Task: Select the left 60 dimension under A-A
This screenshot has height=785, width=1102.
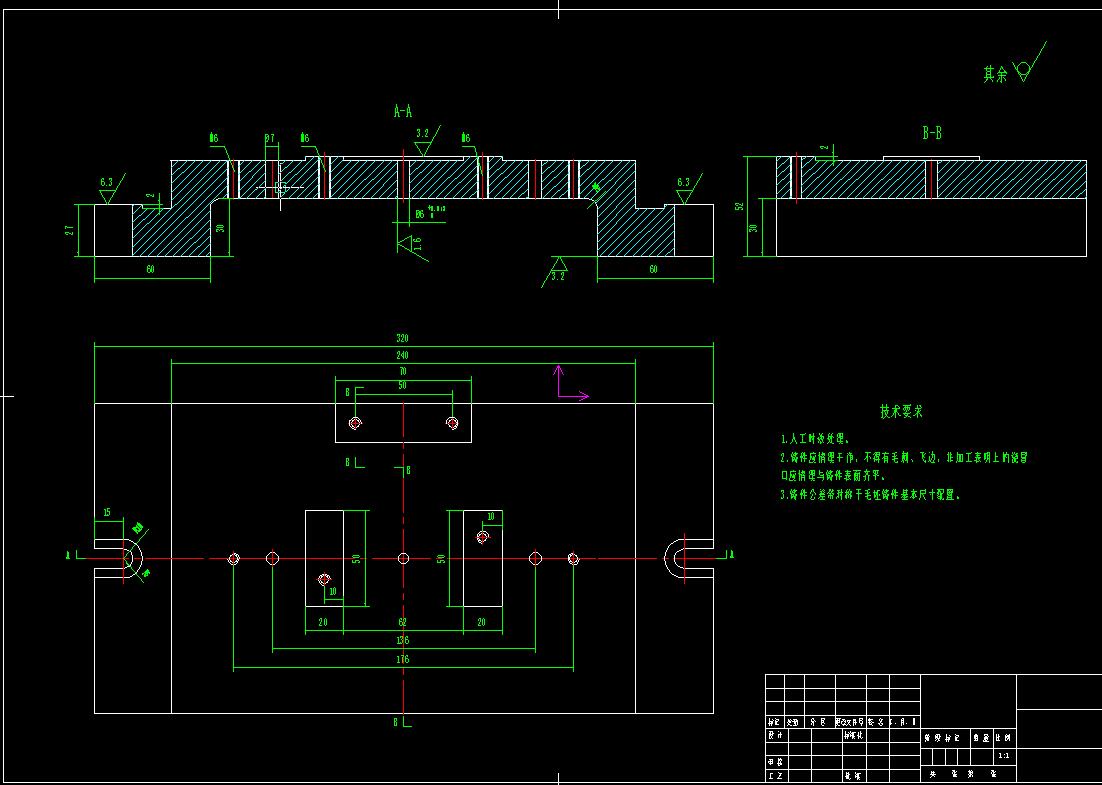Action: (151, 269)
